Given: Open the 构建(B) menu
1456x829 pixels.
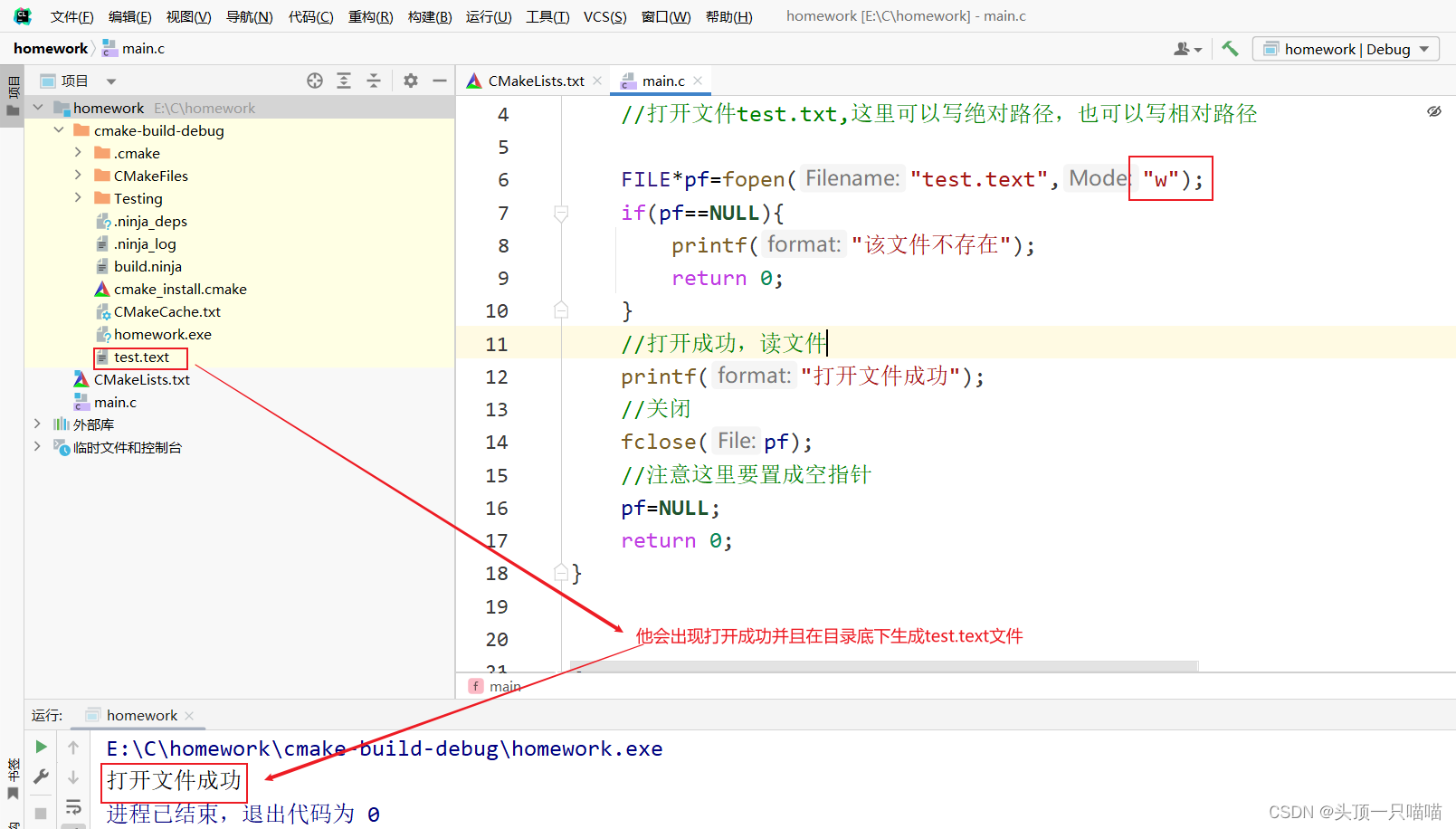Looking at the screenshot, I should (430, 16).
